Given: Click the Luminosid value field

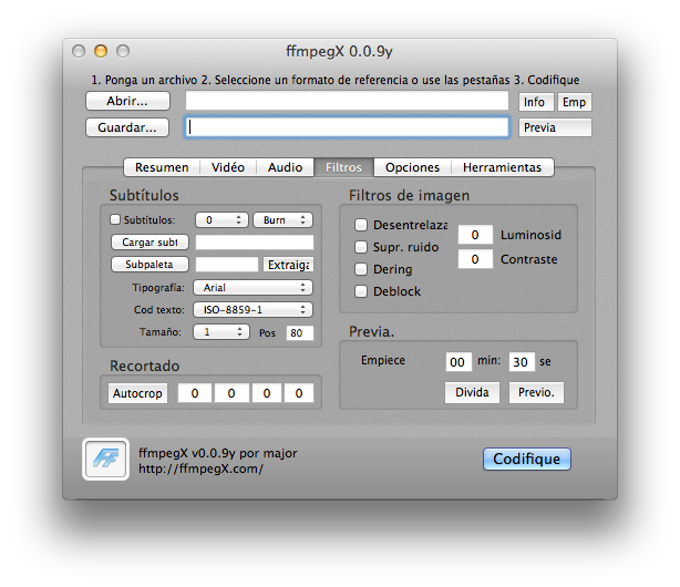Looking at the screenshot, I should point(475,235).
